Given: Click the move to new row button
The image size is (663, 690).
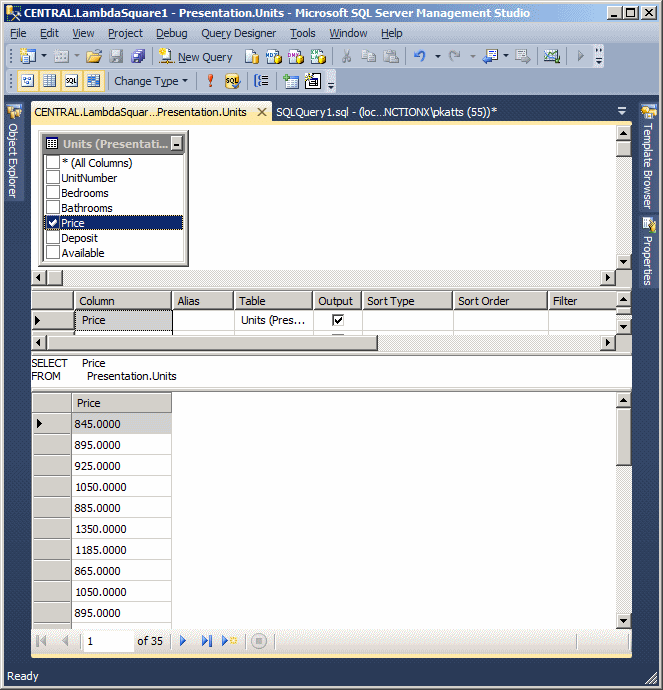Looking at the screenshot, I should click(x=229, y=641).
